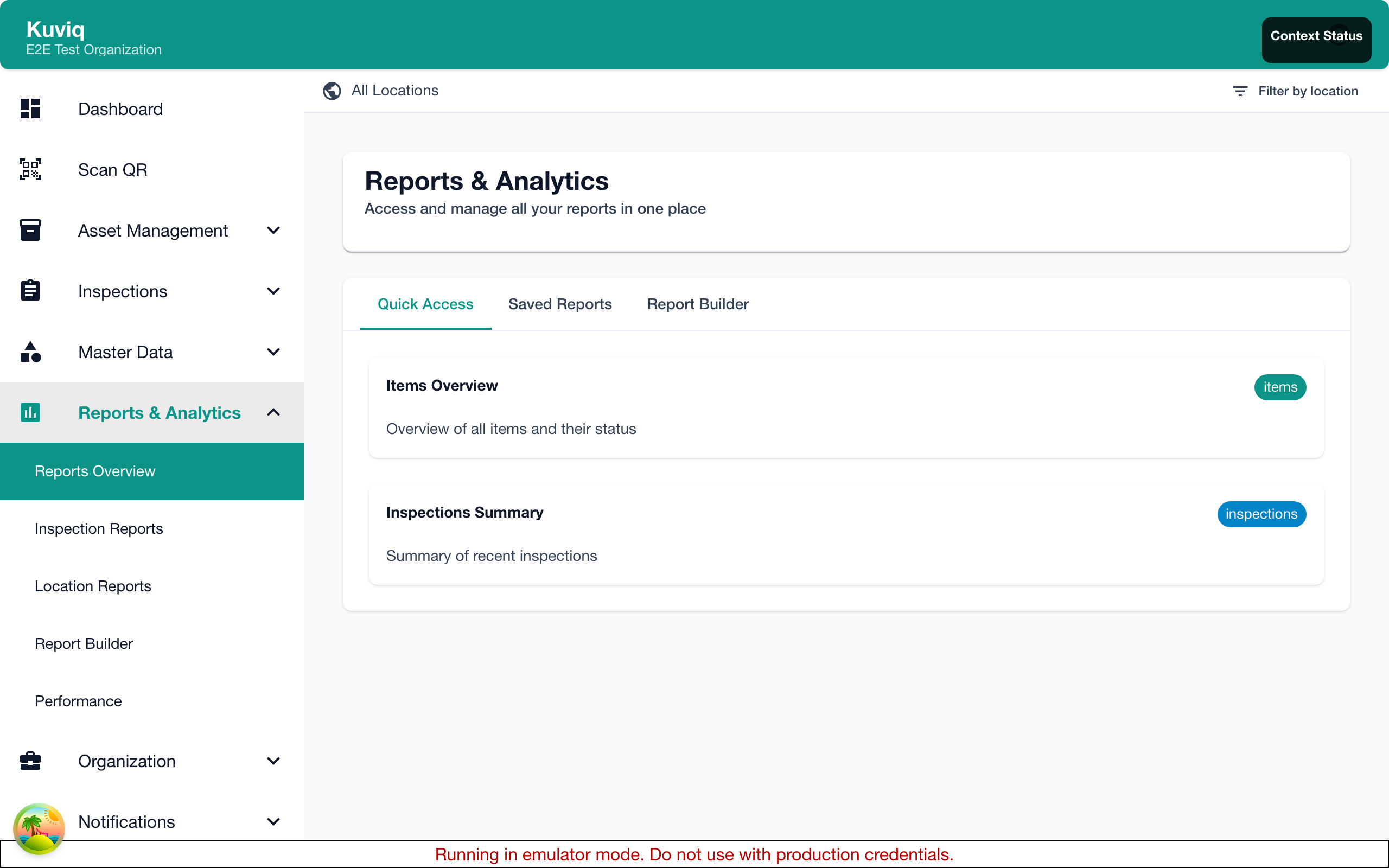This screenshot has height=868, width=1389.
Task: Expand the Organization chevron
Action: pyautogui.click(x=274, y=761)
